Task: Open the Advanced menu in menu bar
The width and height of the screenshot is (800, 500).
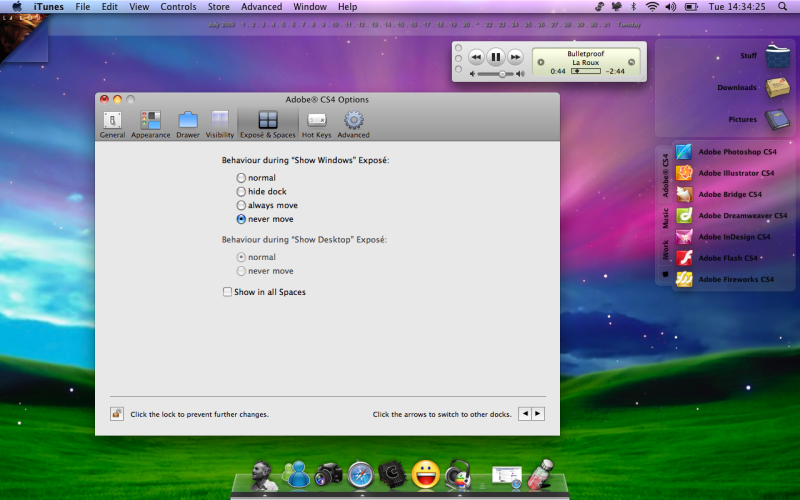Action: 261,7
